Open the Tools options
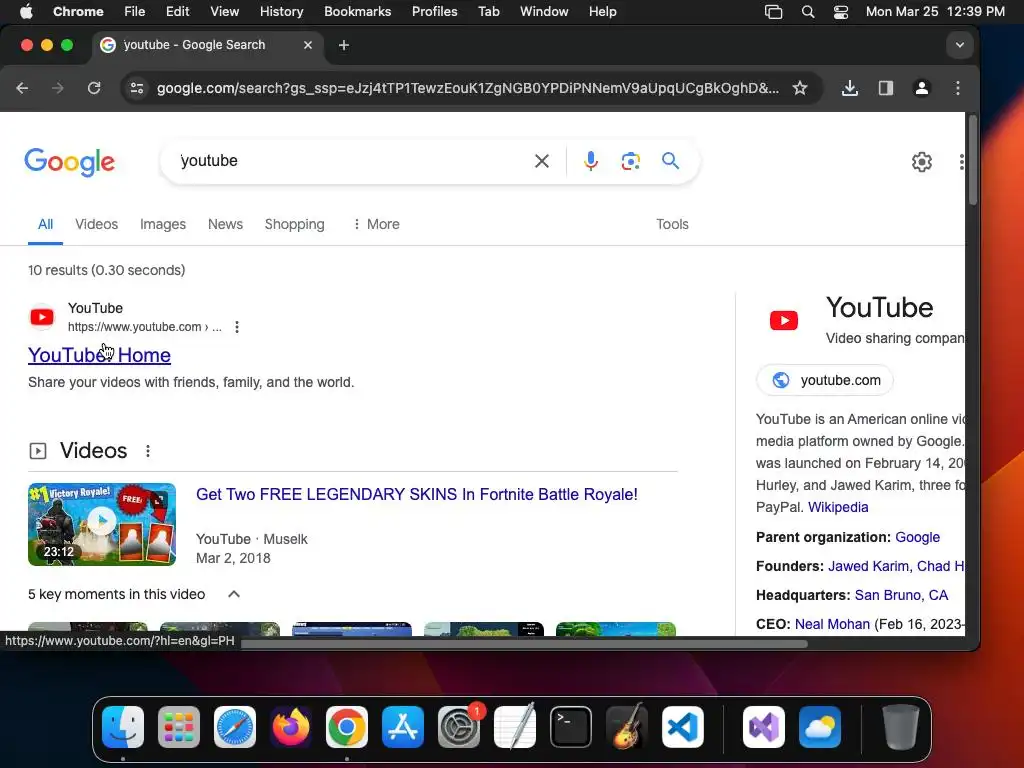Screen dimensions: 1024x768 (x=672, y=224)
